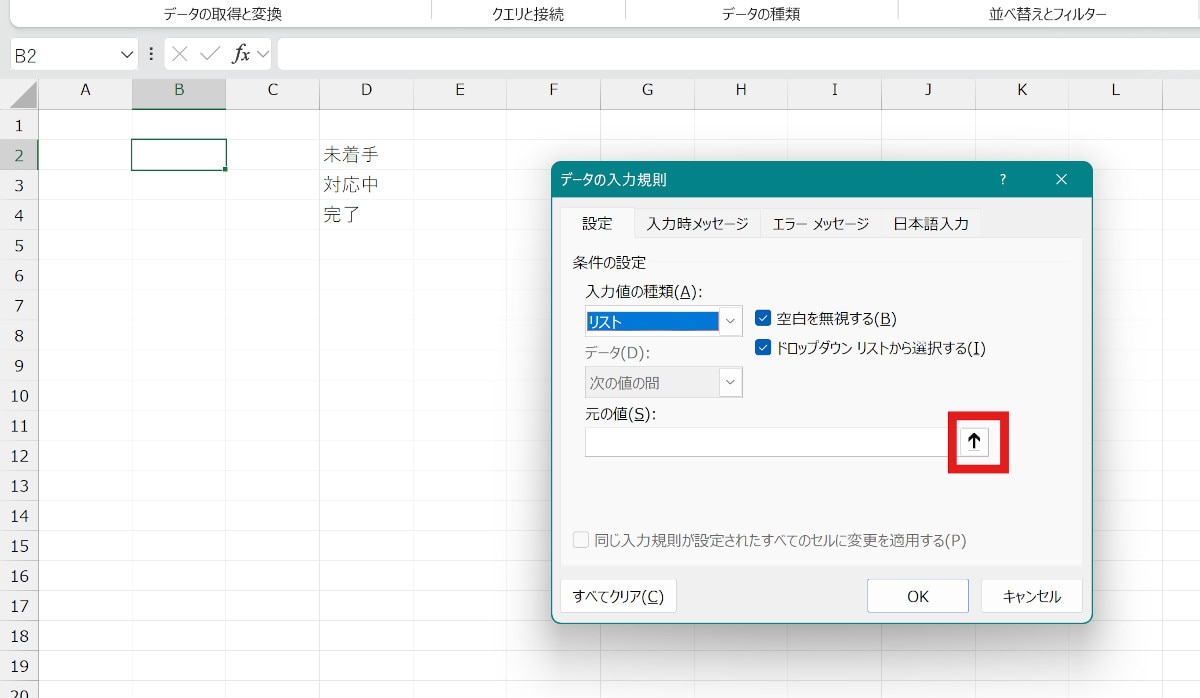Screen dimensions: 1200x698
Task: Click the three-dot handle beside the name box
Action: click(x=151, y=54)
